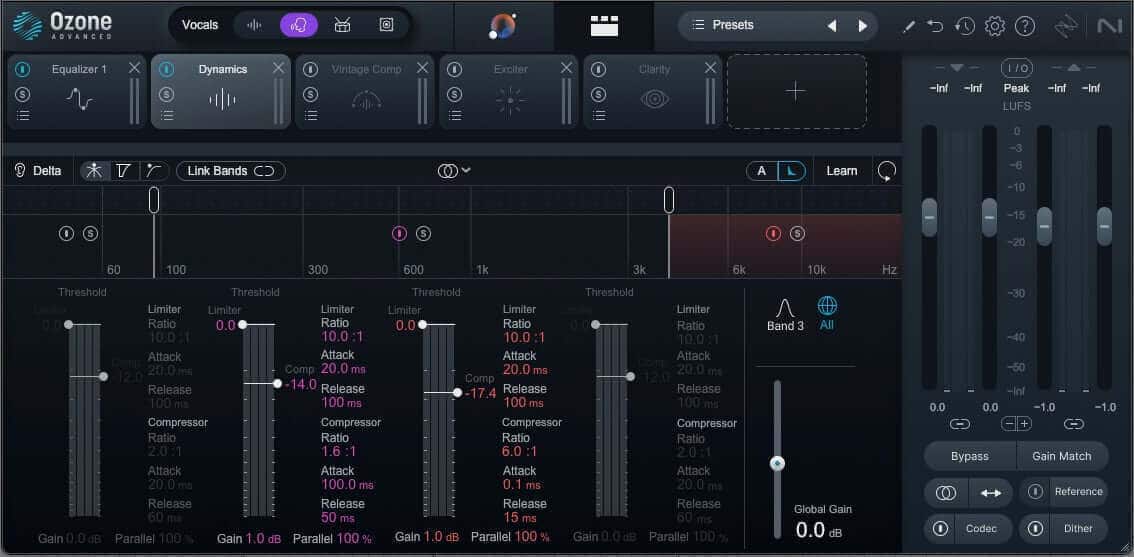Toggle Exciter module power

[x=455, y=69]
